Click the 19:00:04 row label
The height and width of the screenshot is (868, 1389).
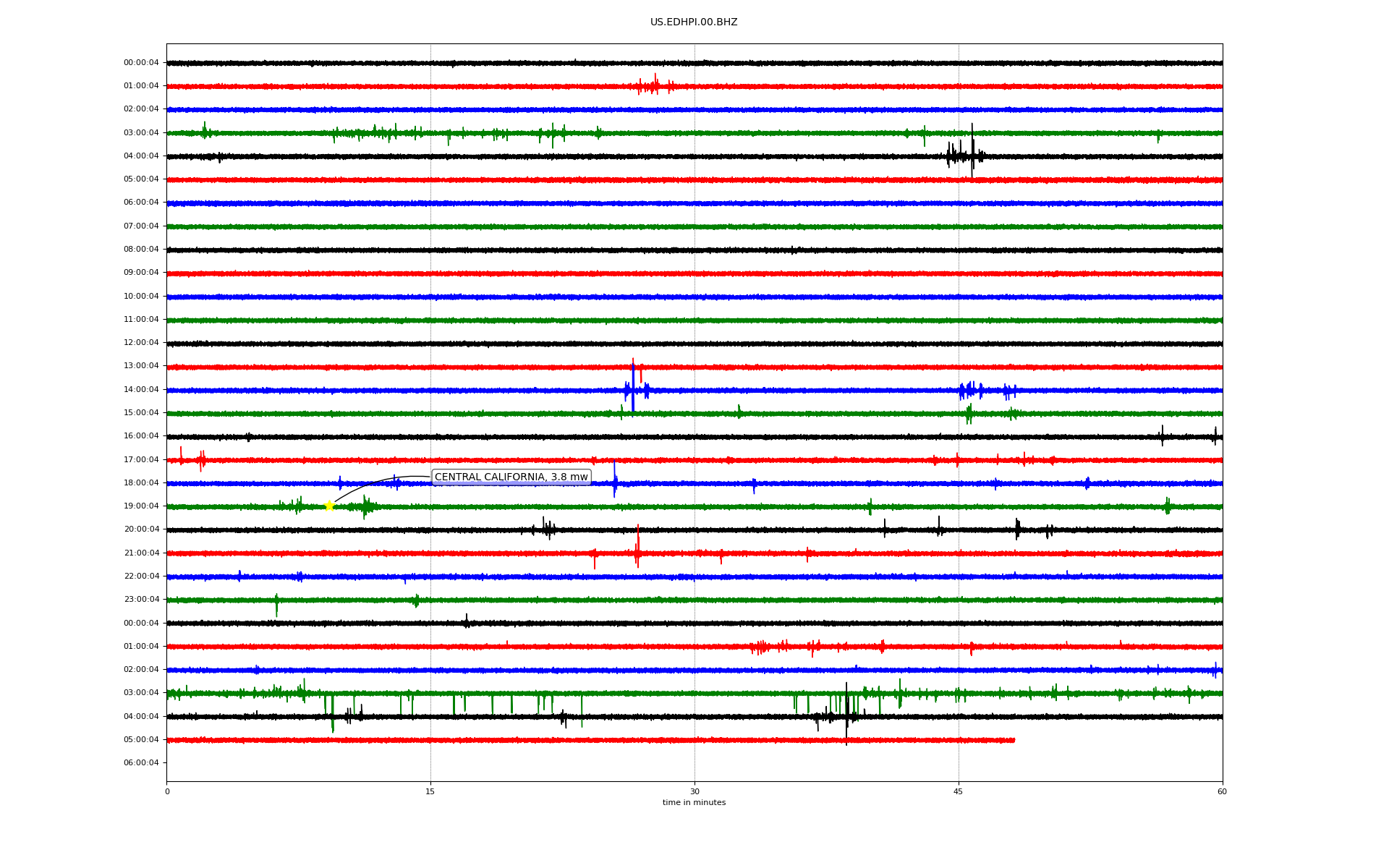141,506
